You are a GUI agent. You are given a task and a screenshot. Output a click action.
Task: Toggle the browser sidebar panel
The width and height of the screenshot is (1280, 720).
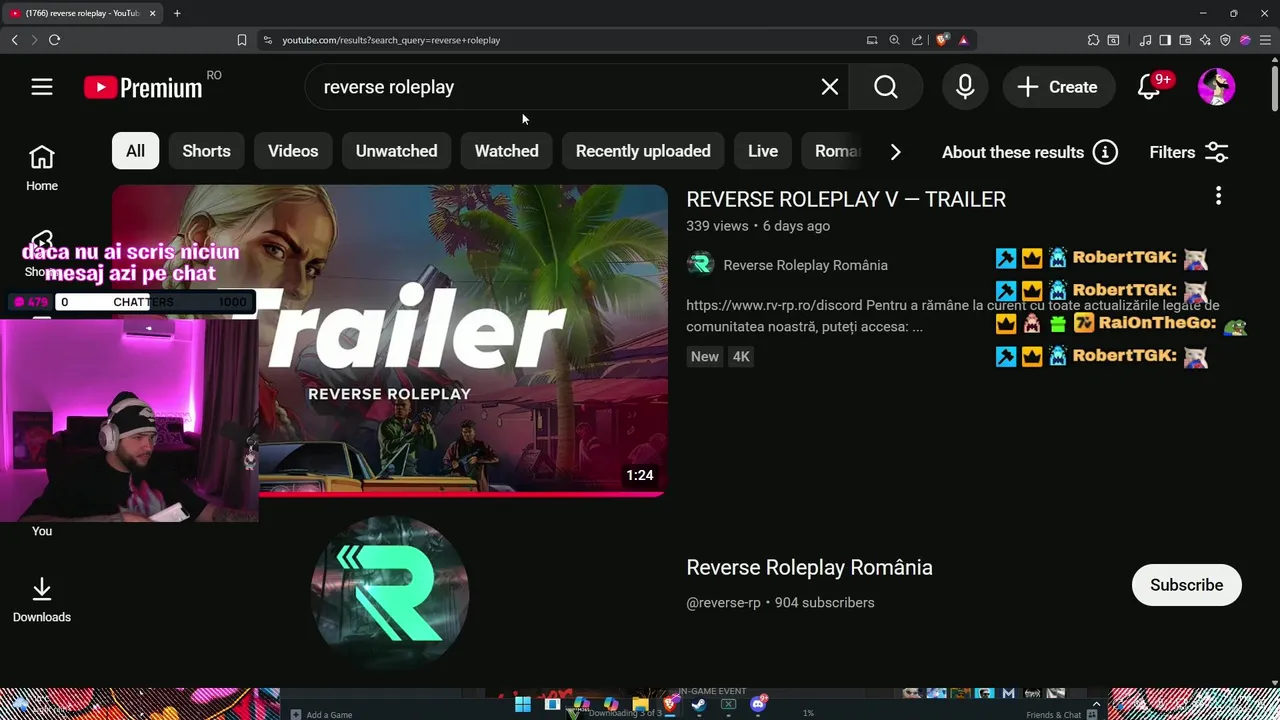tap(1165, 40)
